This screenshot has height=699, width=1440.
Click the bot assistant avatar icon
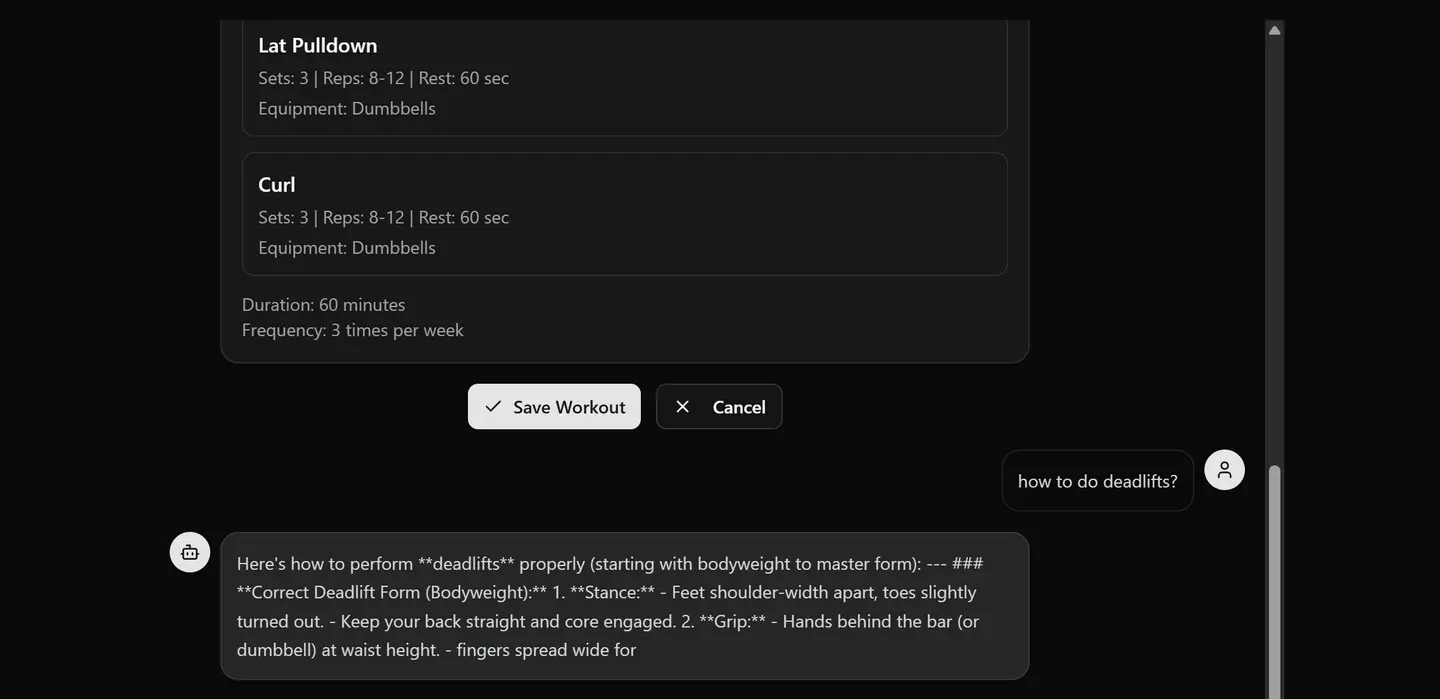pyautogui.click(x=190, y=552)
